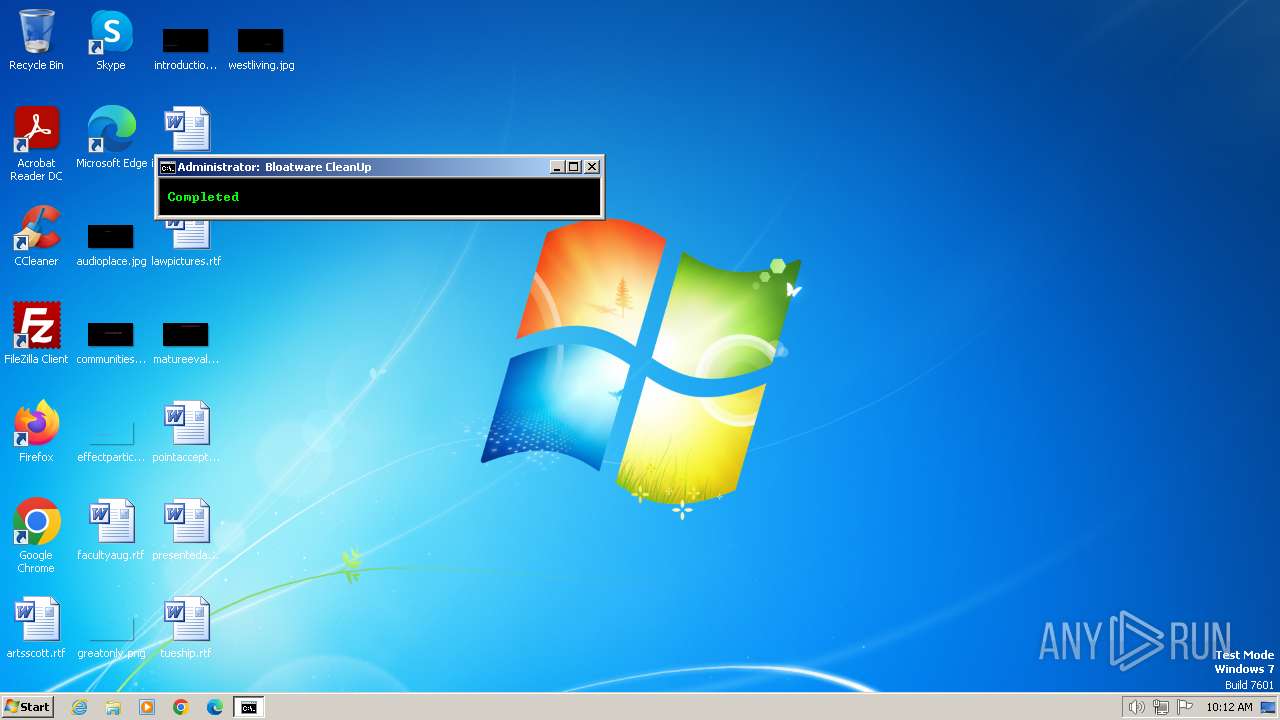Screen dimensions: 1280x720
Task: Open Chrome from the taskbar
Action: pyautogui.click(x=181, y=707)
